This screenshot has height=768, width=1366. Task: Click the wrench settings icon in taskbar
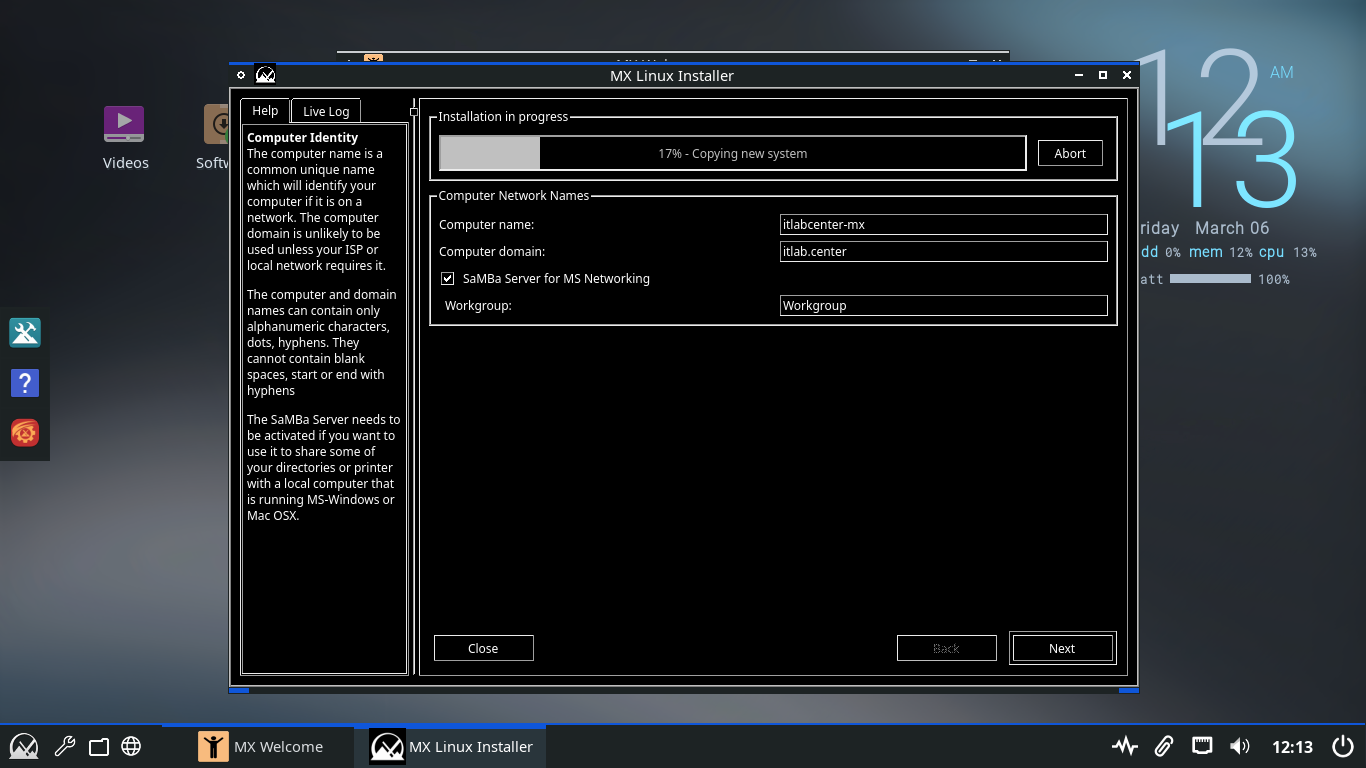pyautogui.click(x=64, y=746)
